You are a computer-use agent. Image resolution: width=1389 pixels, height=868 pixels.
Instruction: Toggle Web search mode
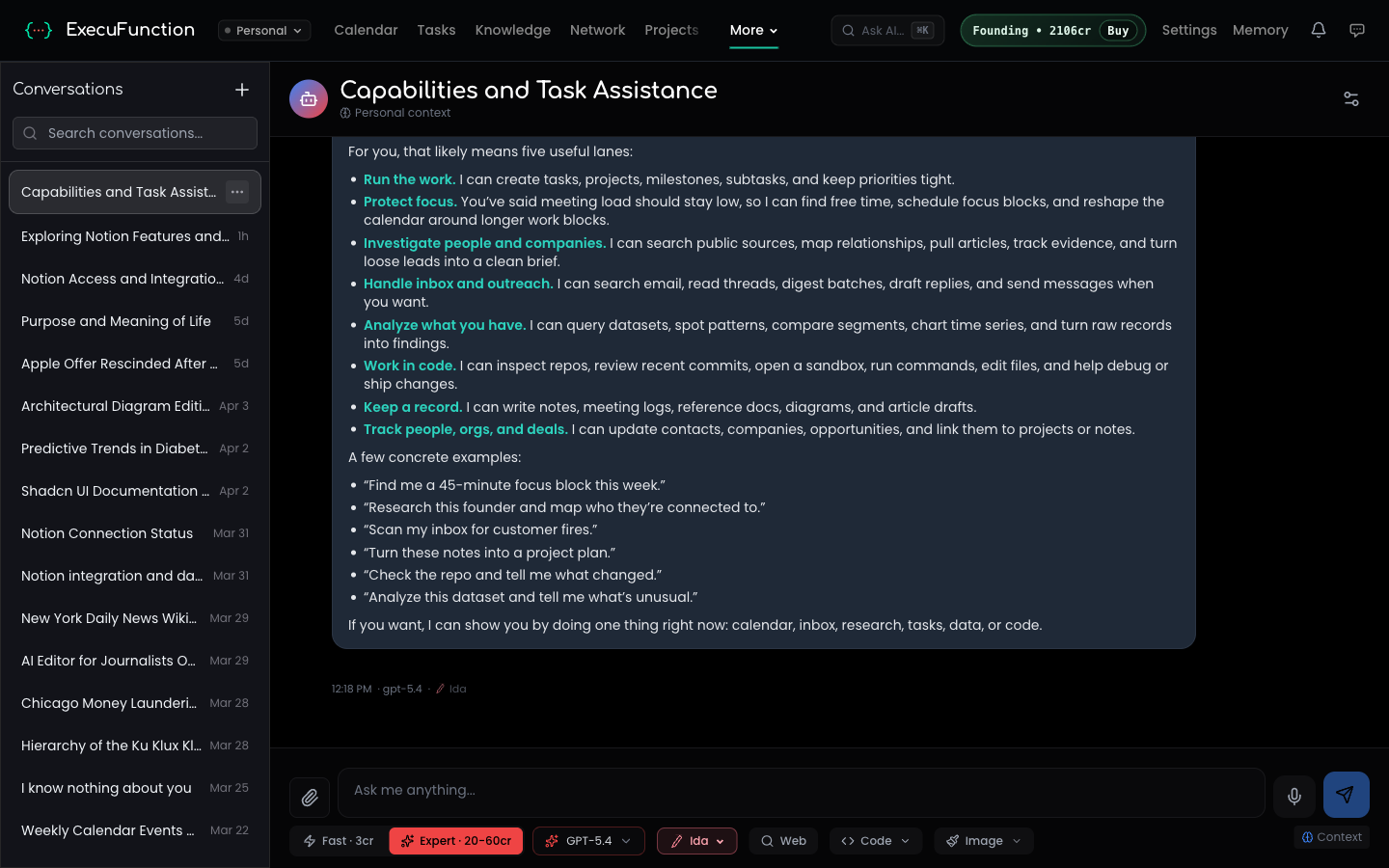click(x=783, y=840)
